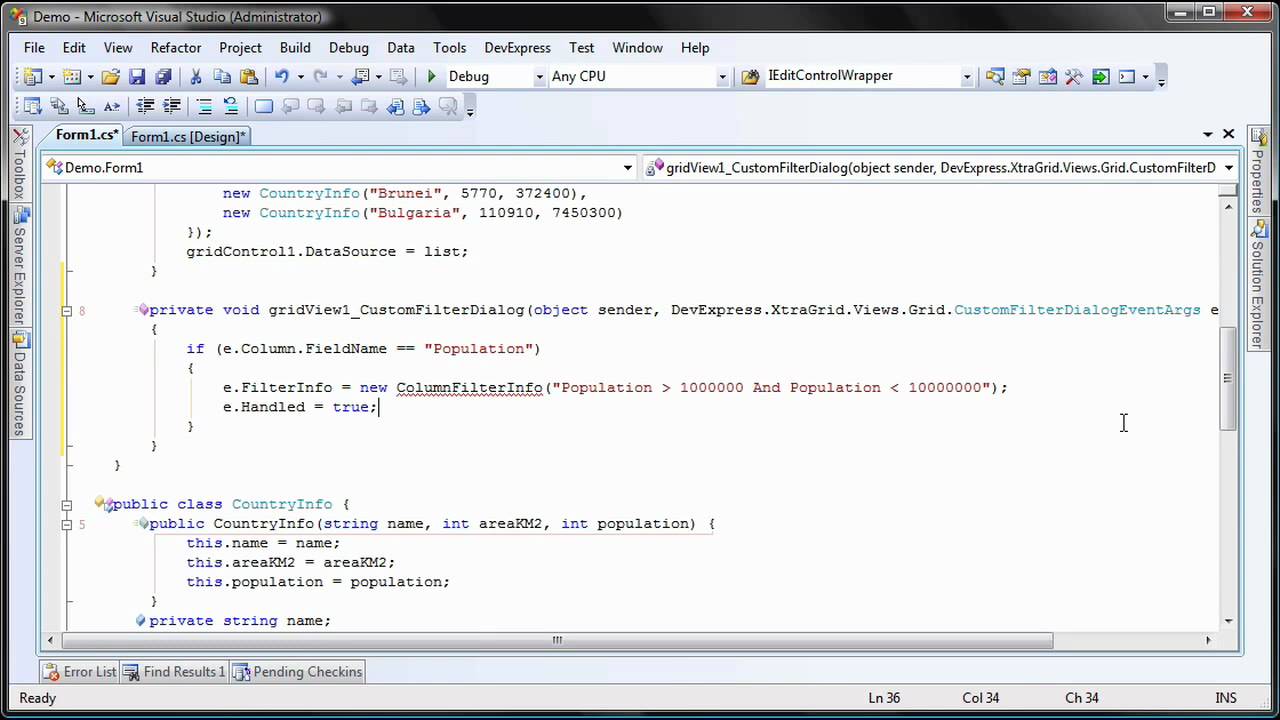Open the members dropdown showing gridView1_CustomFilterDialog
The image size is (1280, 720).
coord(1229,168)
